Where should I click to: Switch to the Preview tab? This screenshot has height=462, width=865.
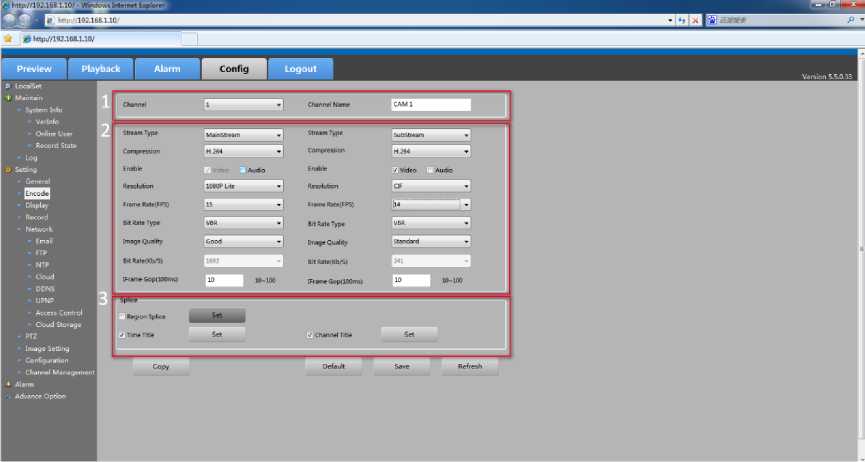tap(33, 69)
